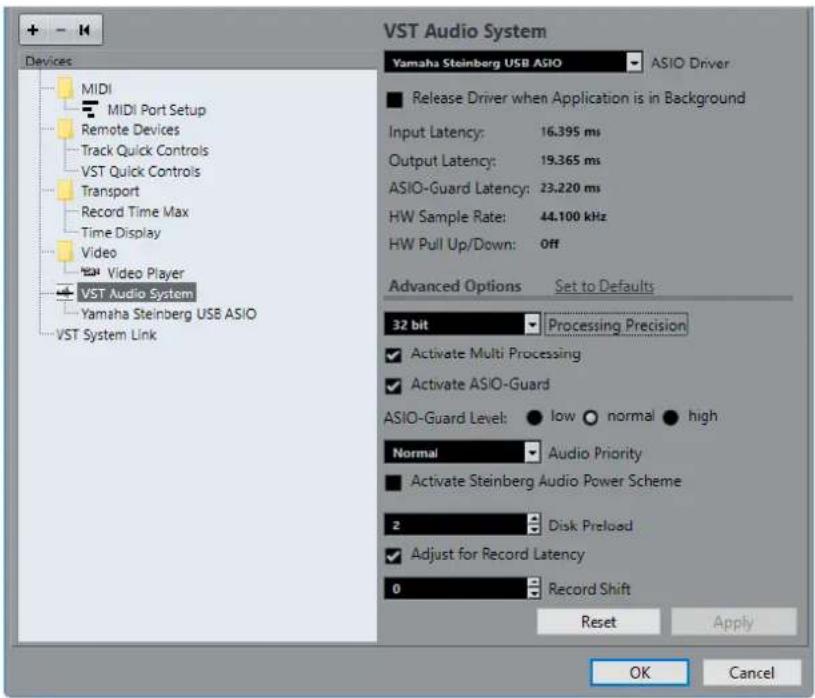Screen dimensions: 815x698
Task: Toggle Release Driver when in Background
Action: coord(395,99)
